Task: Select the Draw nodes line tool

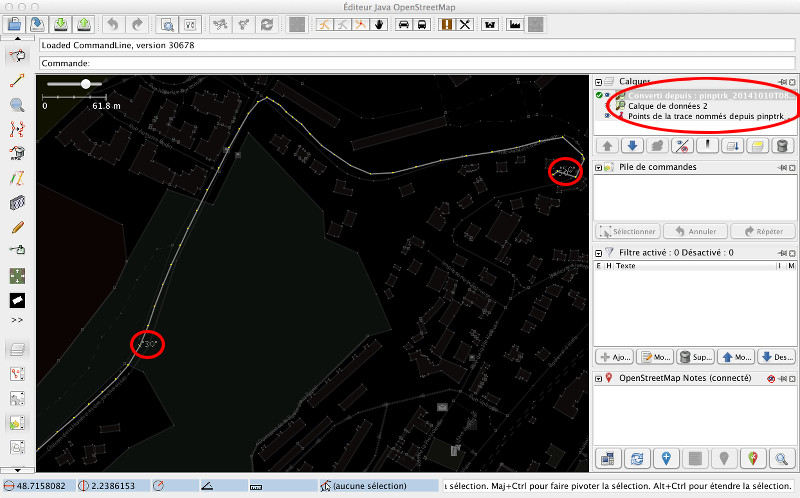Action: click(x=17, y=81)
